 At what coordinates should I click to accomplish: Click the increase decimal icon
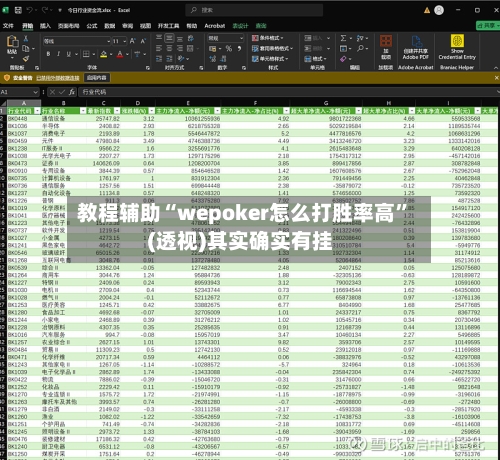tap(213, 59)
